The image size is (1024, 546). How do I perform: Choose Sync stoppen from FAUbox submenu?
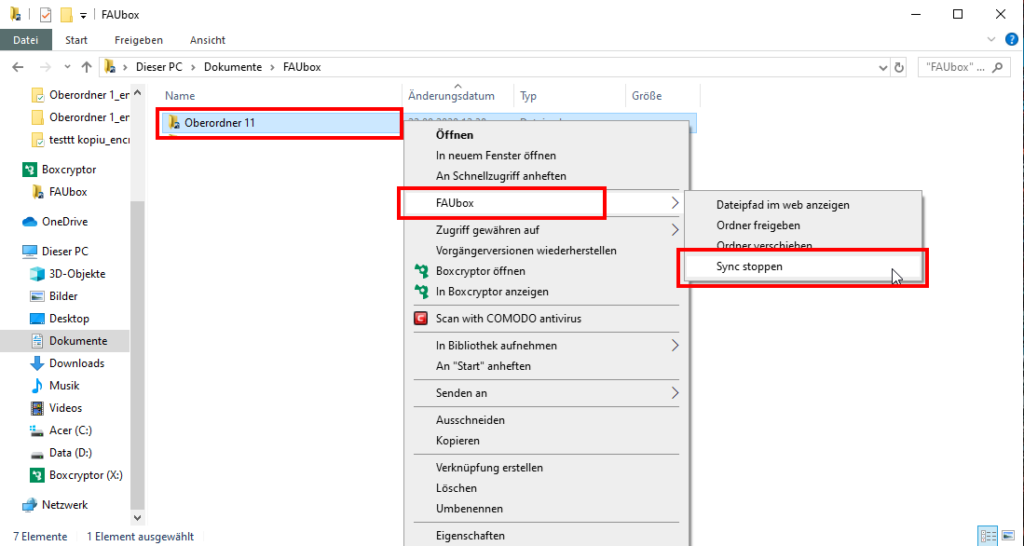click(749, 267)
